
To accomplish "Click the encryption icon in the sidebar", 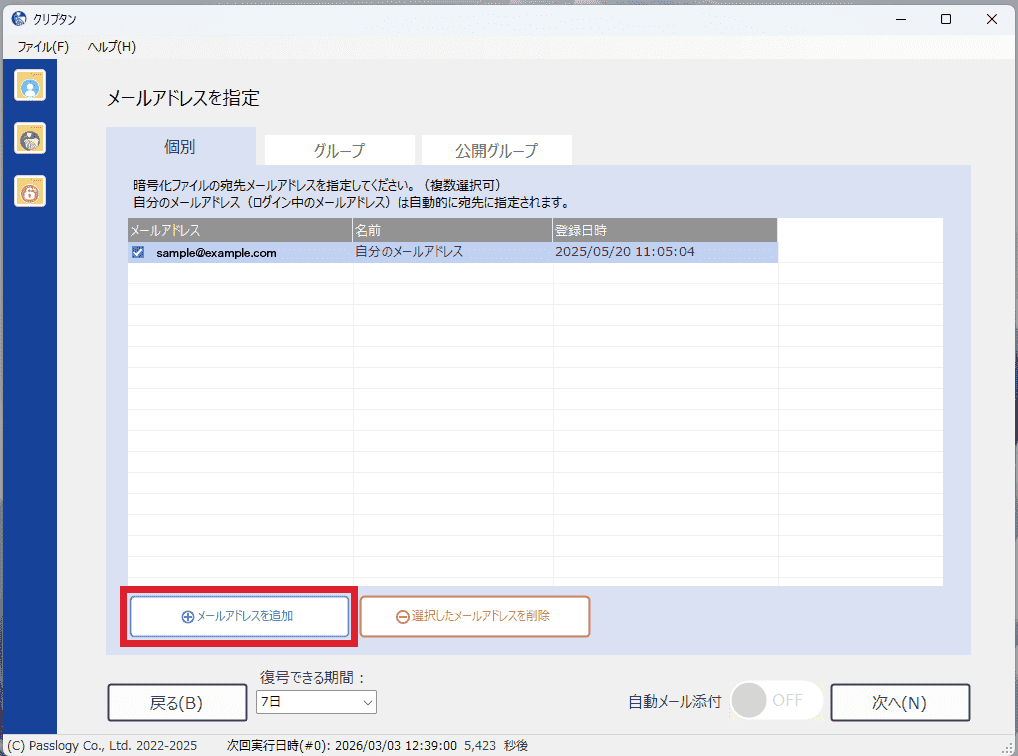I will pyautogui.click(x=30, y=138).
